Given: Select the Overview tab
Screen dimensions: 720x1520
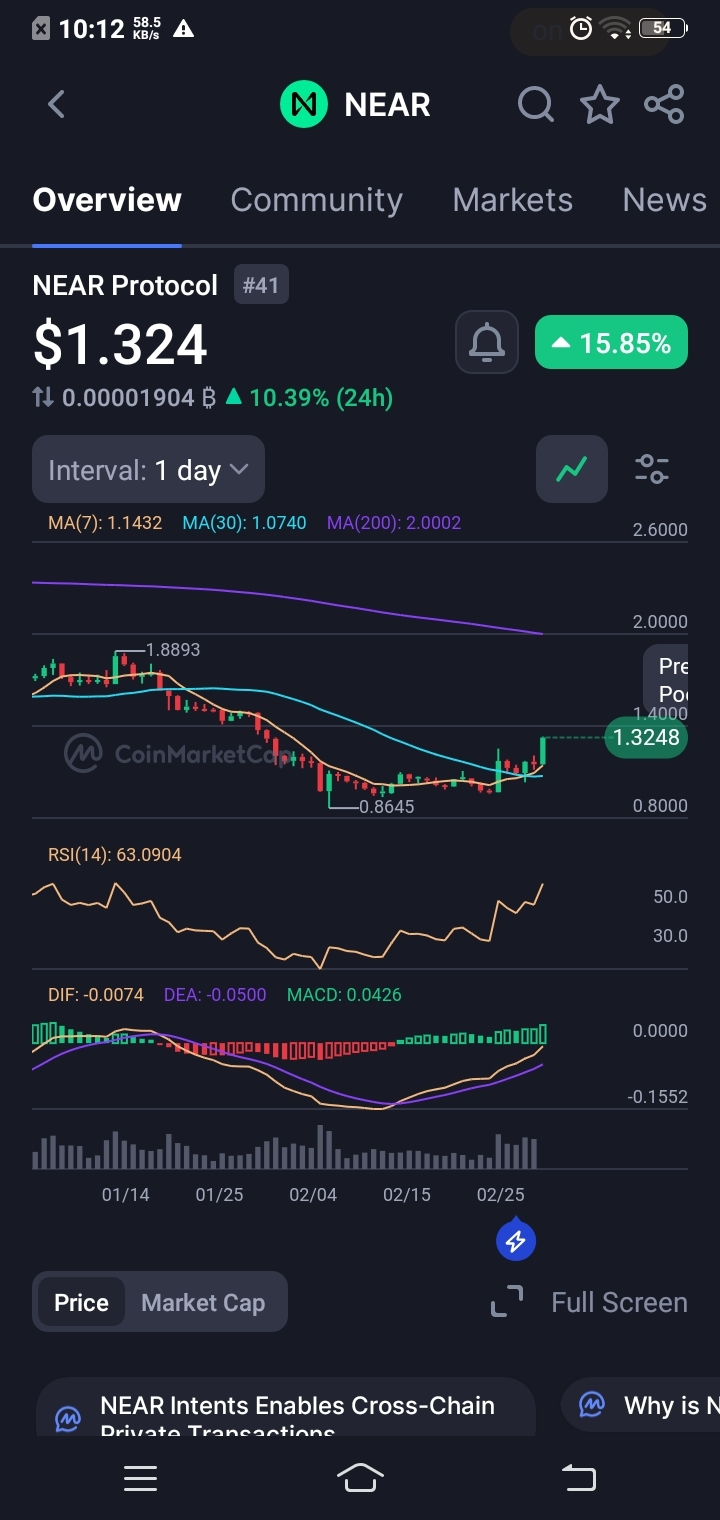Looking at the screenshot, I should coord(107,200).
